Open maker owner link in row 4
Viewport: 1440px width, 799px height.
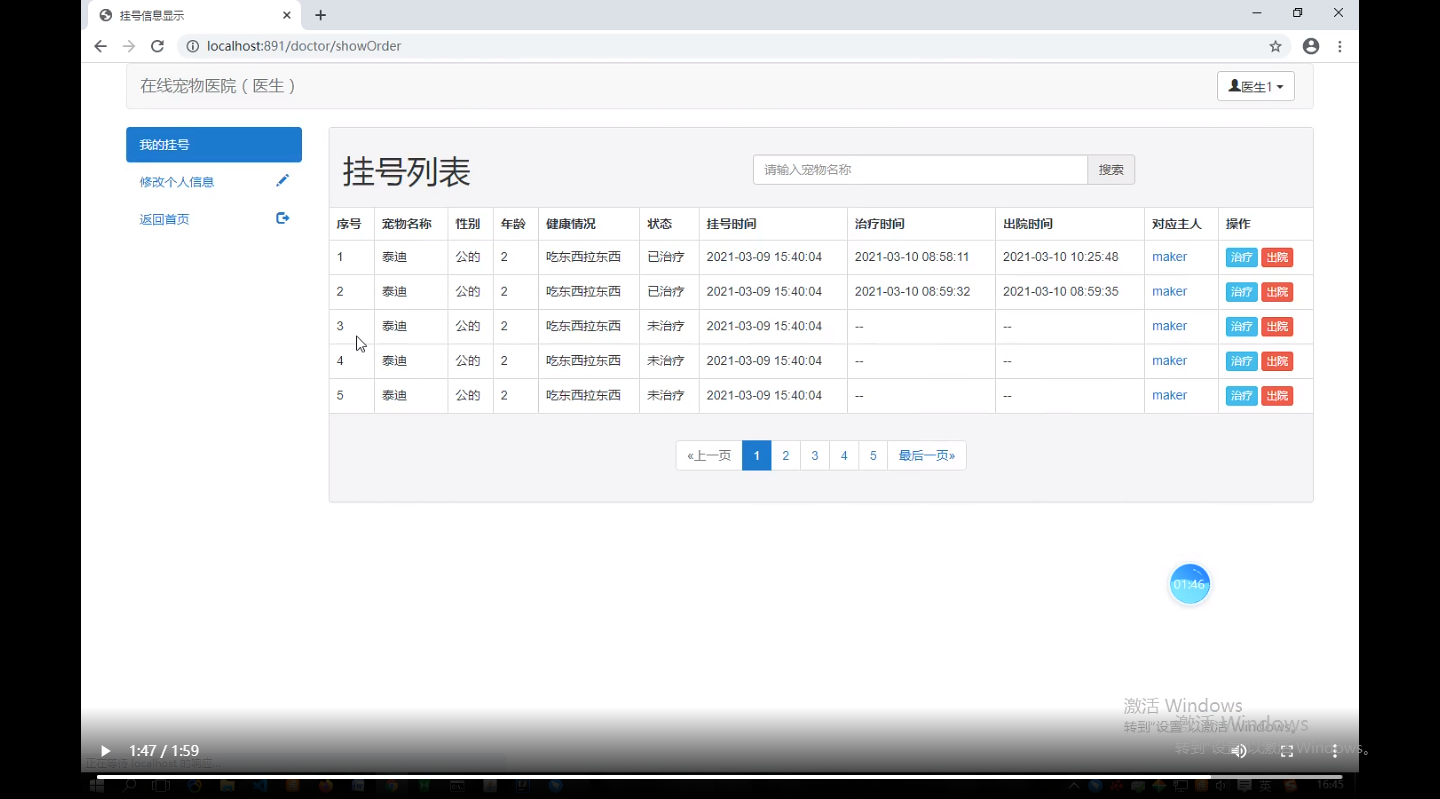pyautogui.click(x=1169, y=361)
